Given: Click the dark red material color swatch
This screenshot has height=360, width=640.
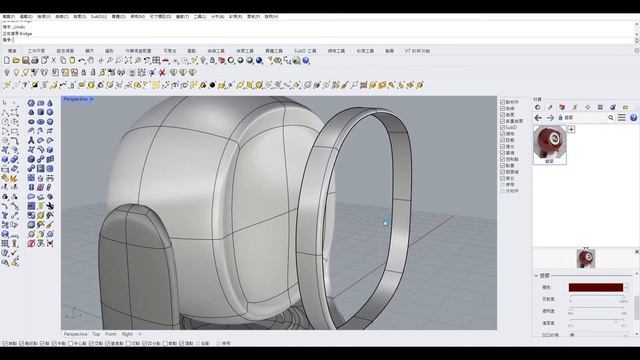Looking at the screenshot, I should coord(596,287).
